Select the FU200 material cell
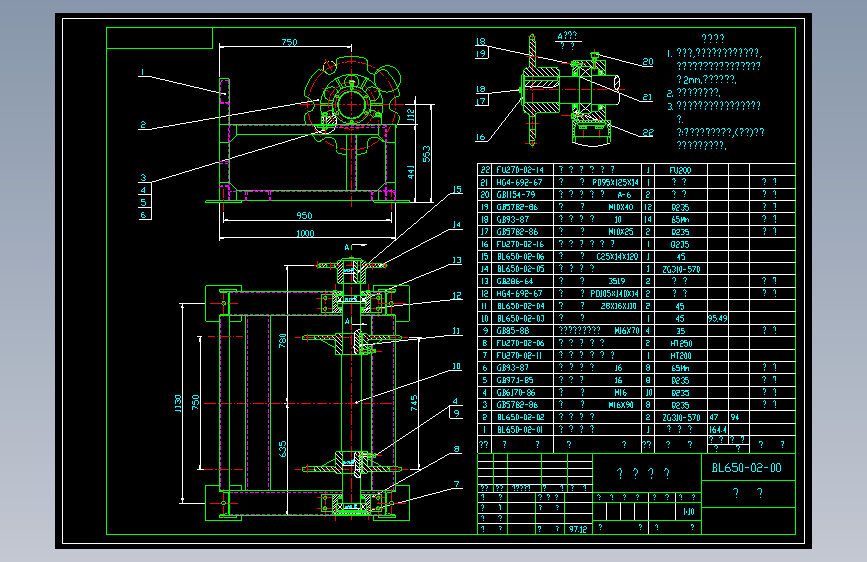 coord(680,170)
